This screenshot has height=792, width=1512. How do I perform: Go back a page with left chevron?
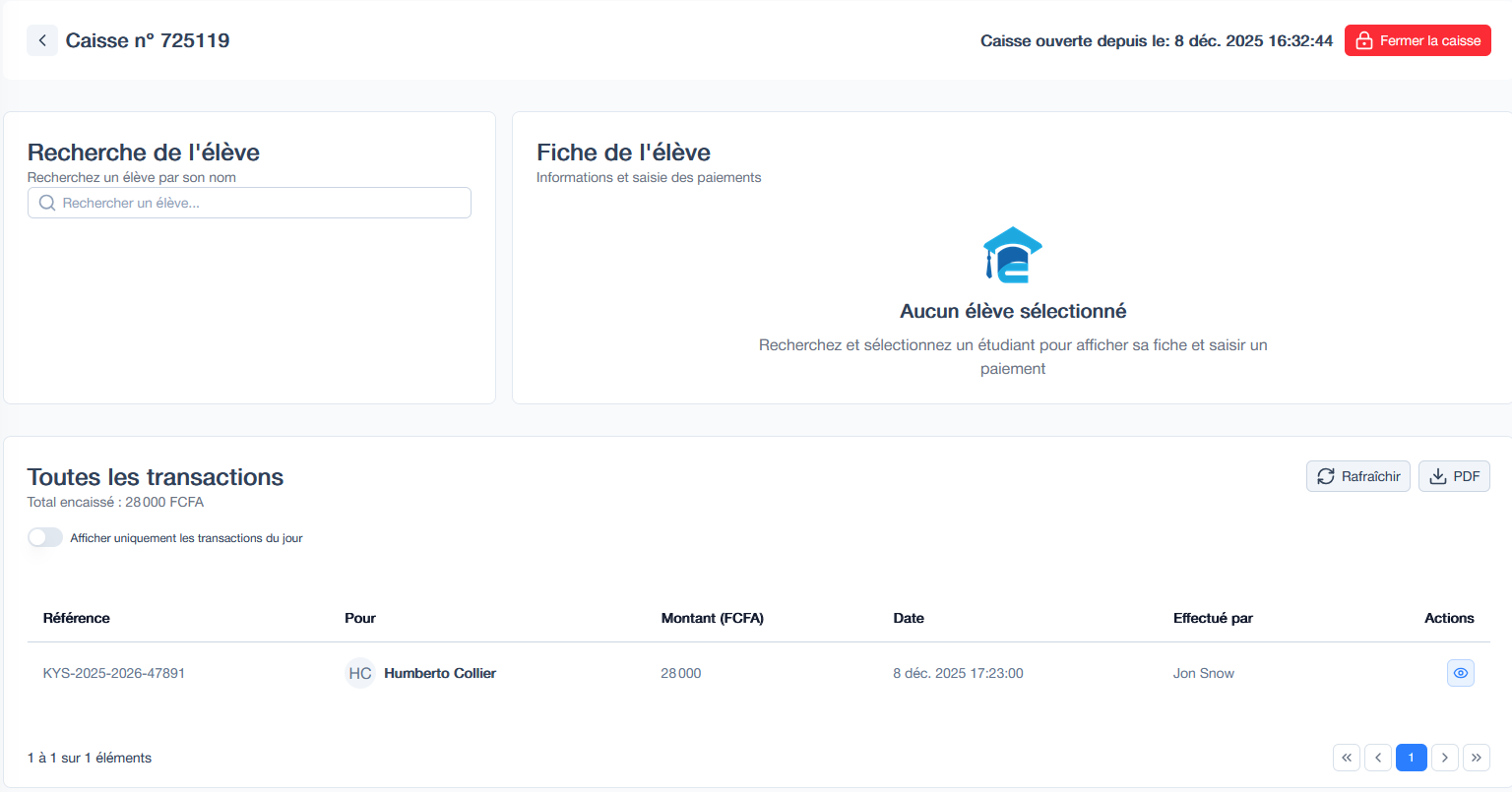point(1378,758)
